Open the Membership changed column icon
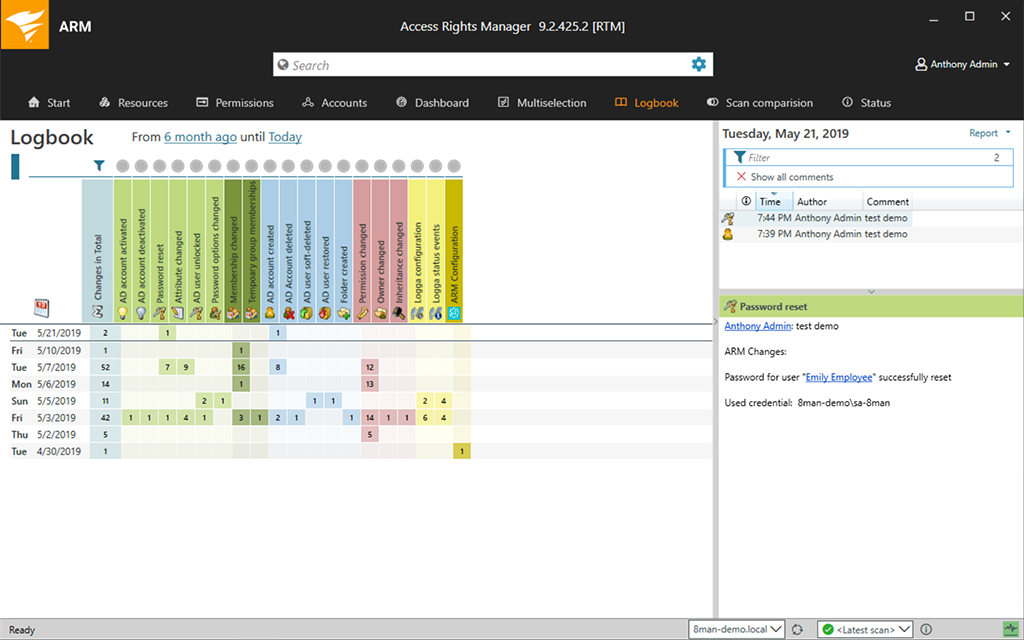 pyautogui.click(x=235, y=313)
